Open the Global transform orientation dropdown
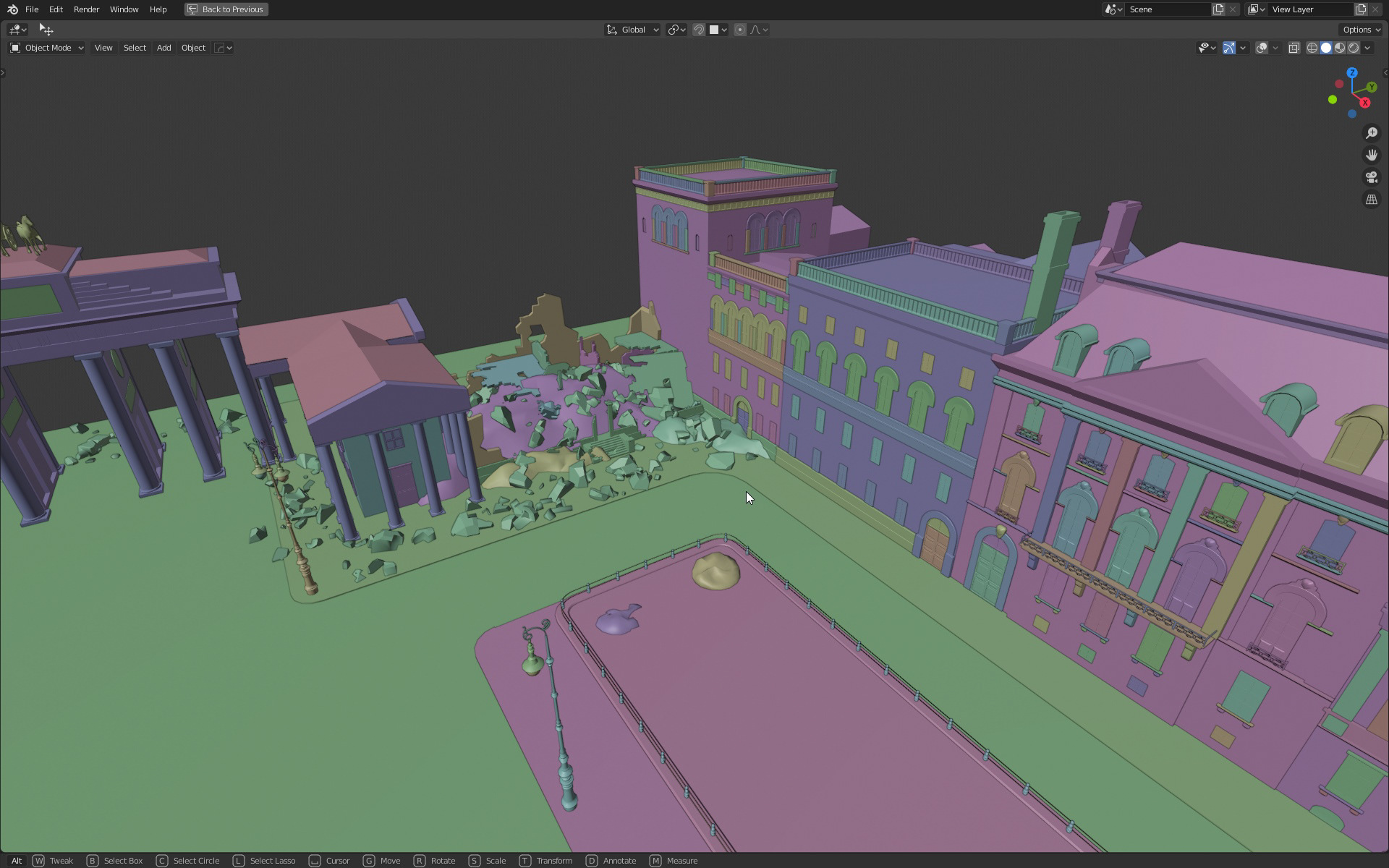 (632, 30)
